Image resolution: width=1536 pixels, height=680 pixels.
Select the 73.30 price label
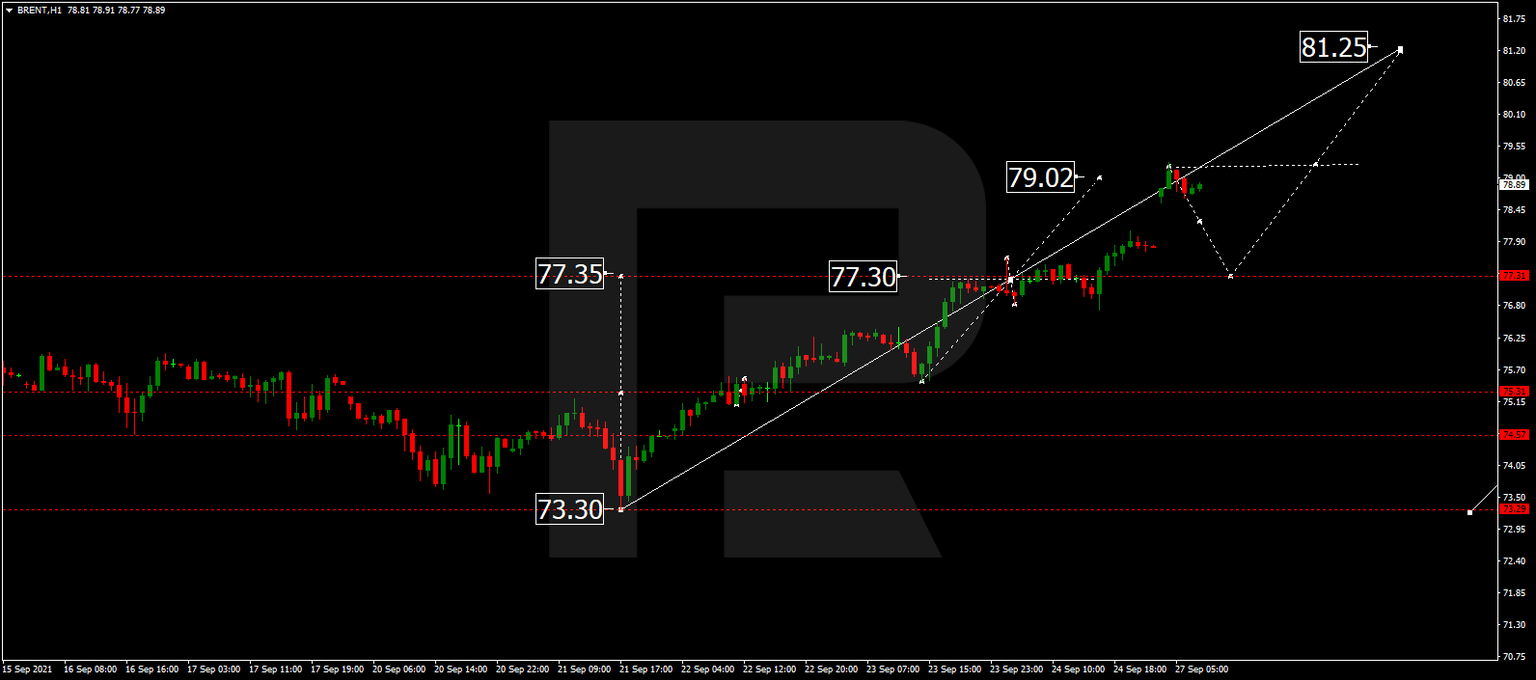coord(570,510)
